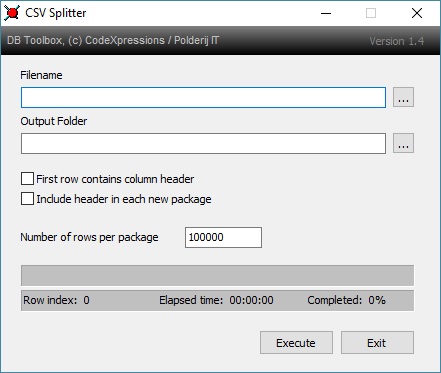Enable First row contains column header
The width and height of the screenshot is (441, 373).
coord(27,179)
